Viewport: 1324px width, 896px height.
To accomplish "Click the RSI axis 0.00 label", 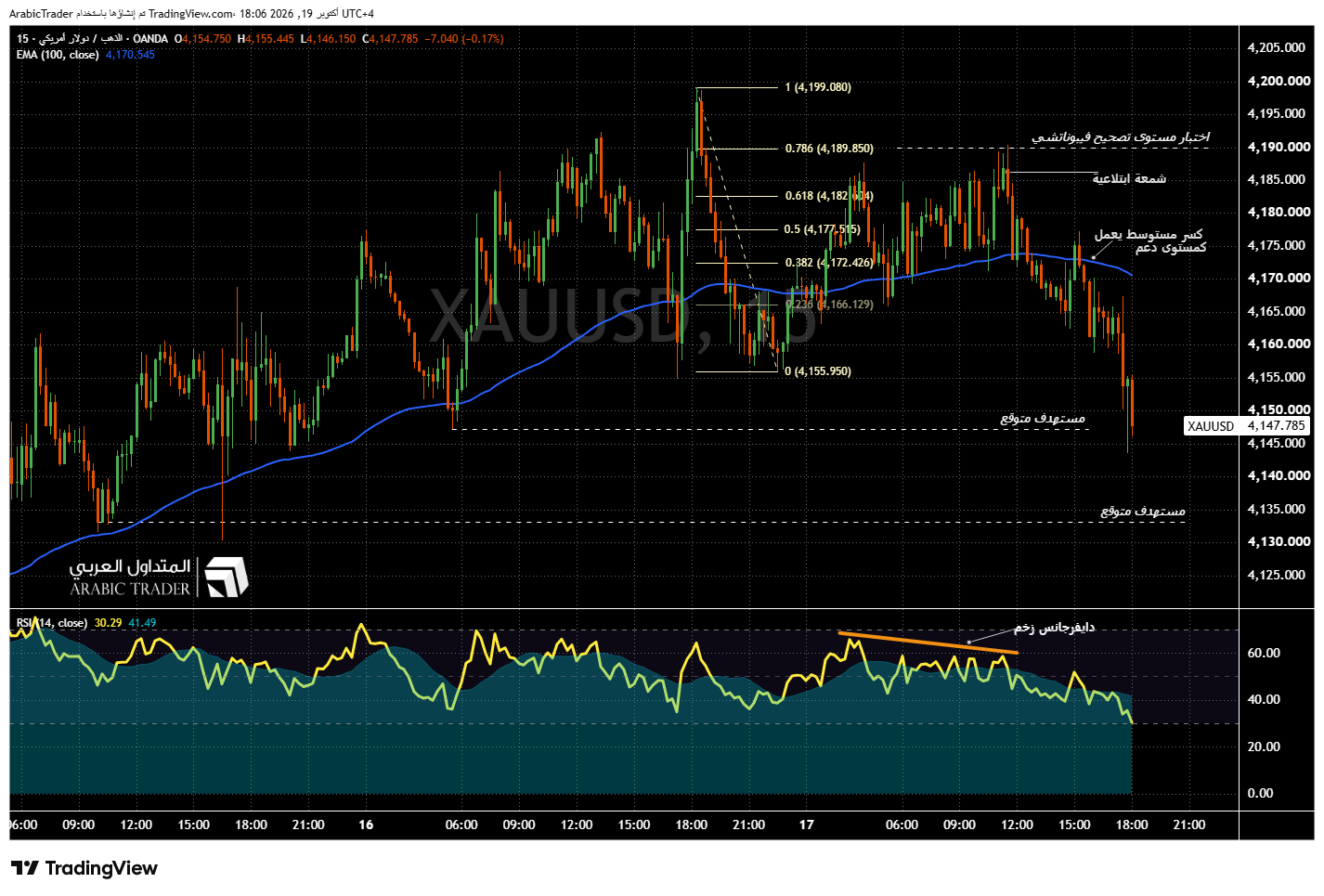I will pyautogui.click(x=1260, y=793).
